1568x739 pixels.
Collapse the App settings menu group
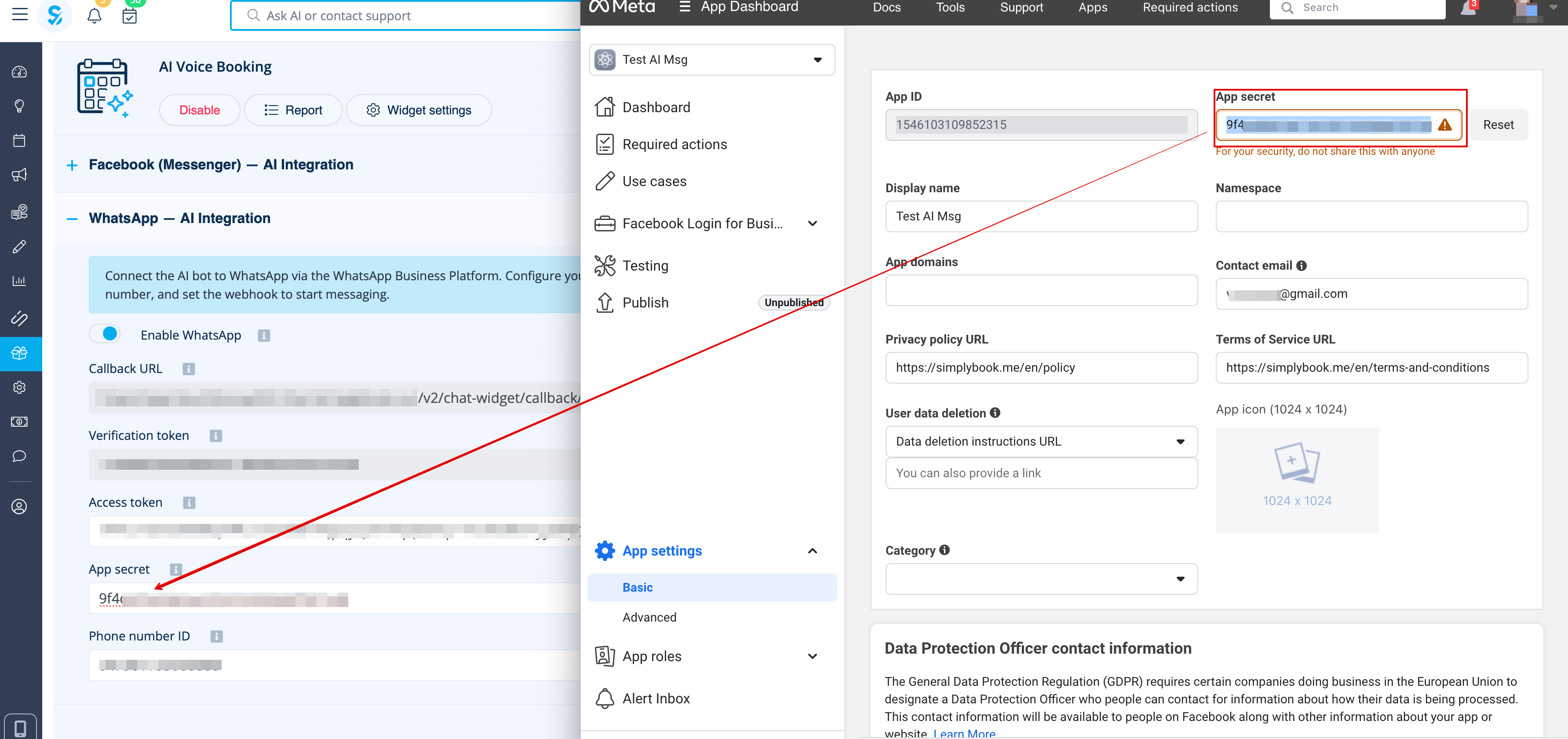[x=811, y=551]
